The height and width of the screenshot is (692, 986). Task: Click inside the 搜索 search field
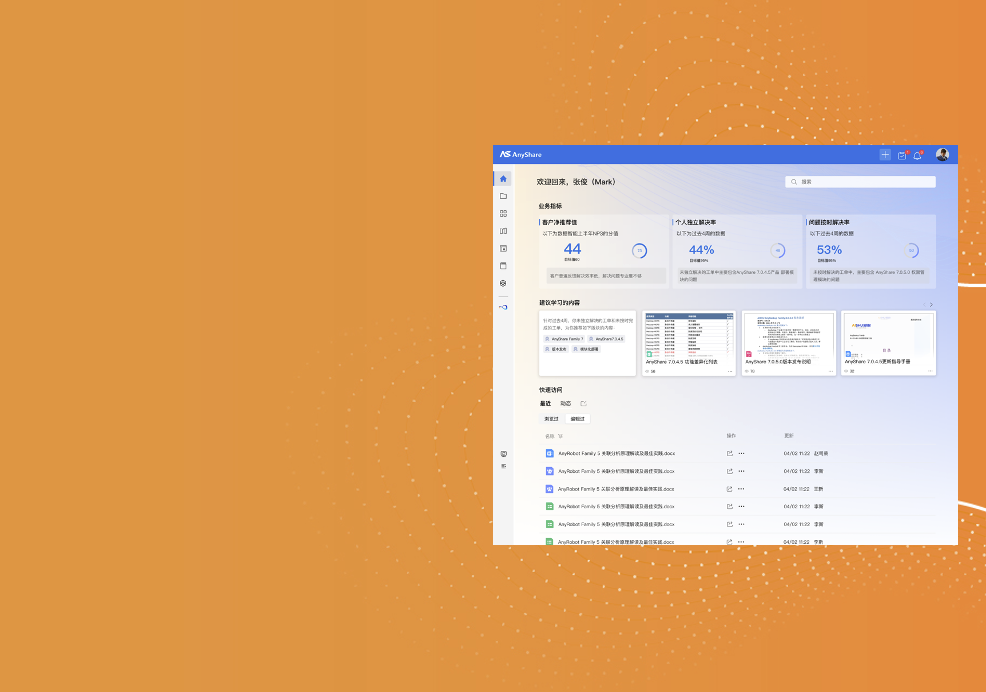pyautogui.click(x=860, y=182)
